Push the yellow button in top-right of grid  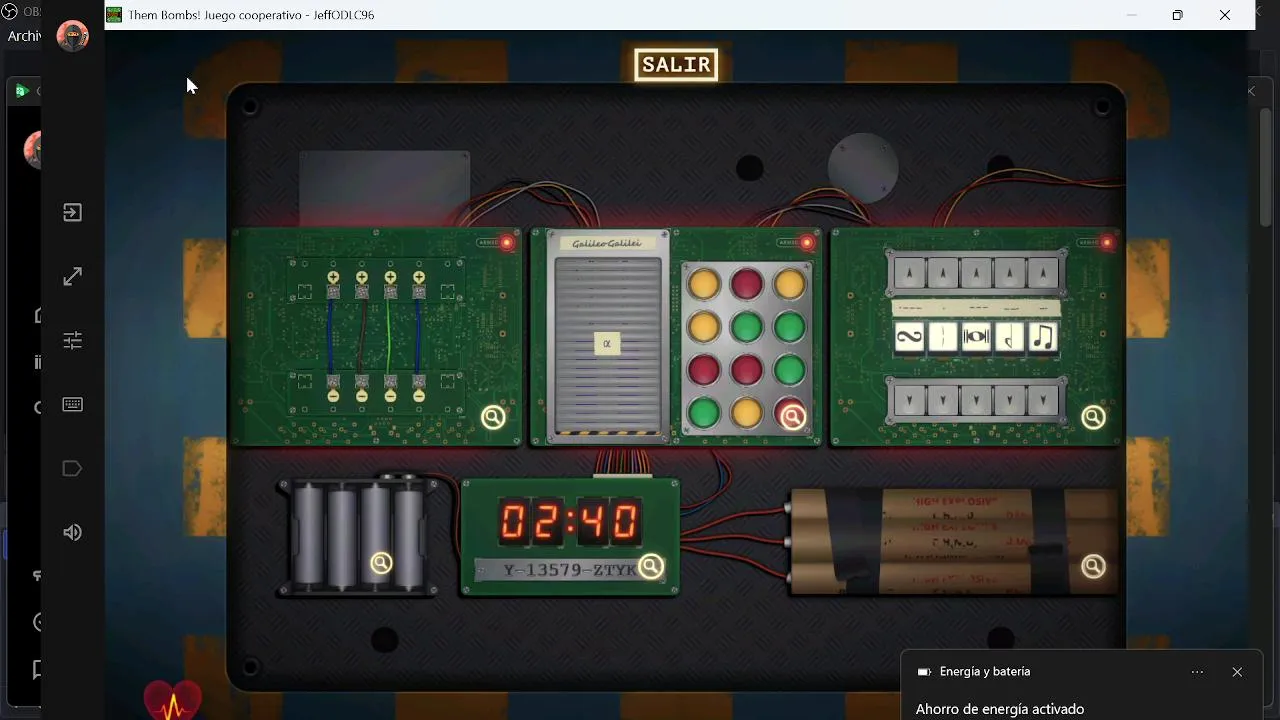pos(790,283)
